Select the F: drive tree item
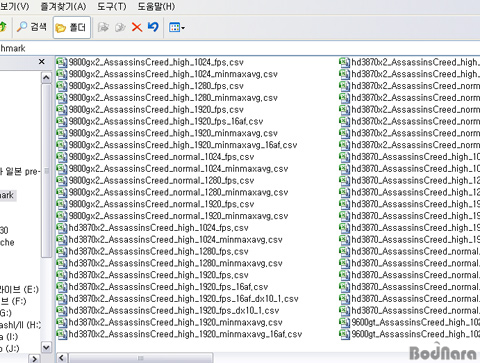The image size is (480, 363). [x=13, y=302]
